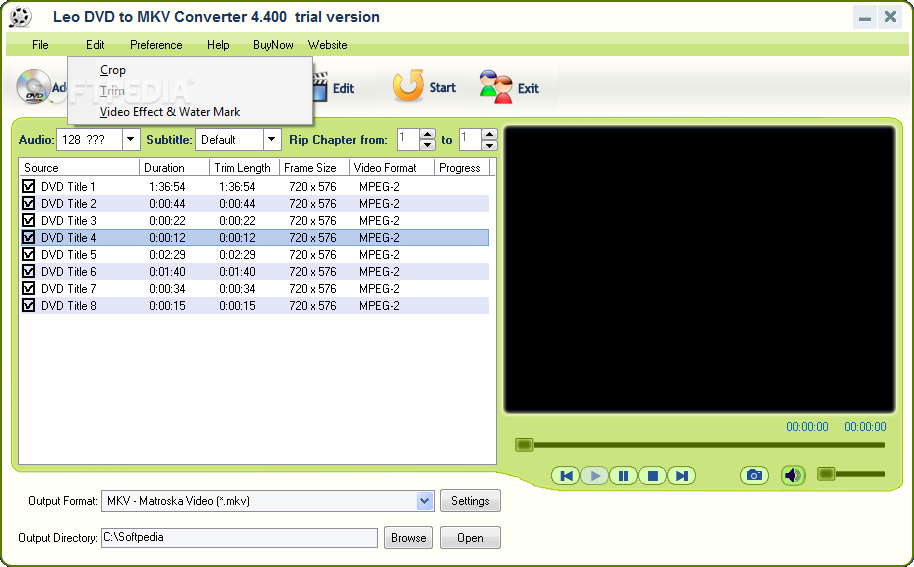Skip to next track in player
The width and height of the screenshot is (914, 567).
click(x=681, y=476)
